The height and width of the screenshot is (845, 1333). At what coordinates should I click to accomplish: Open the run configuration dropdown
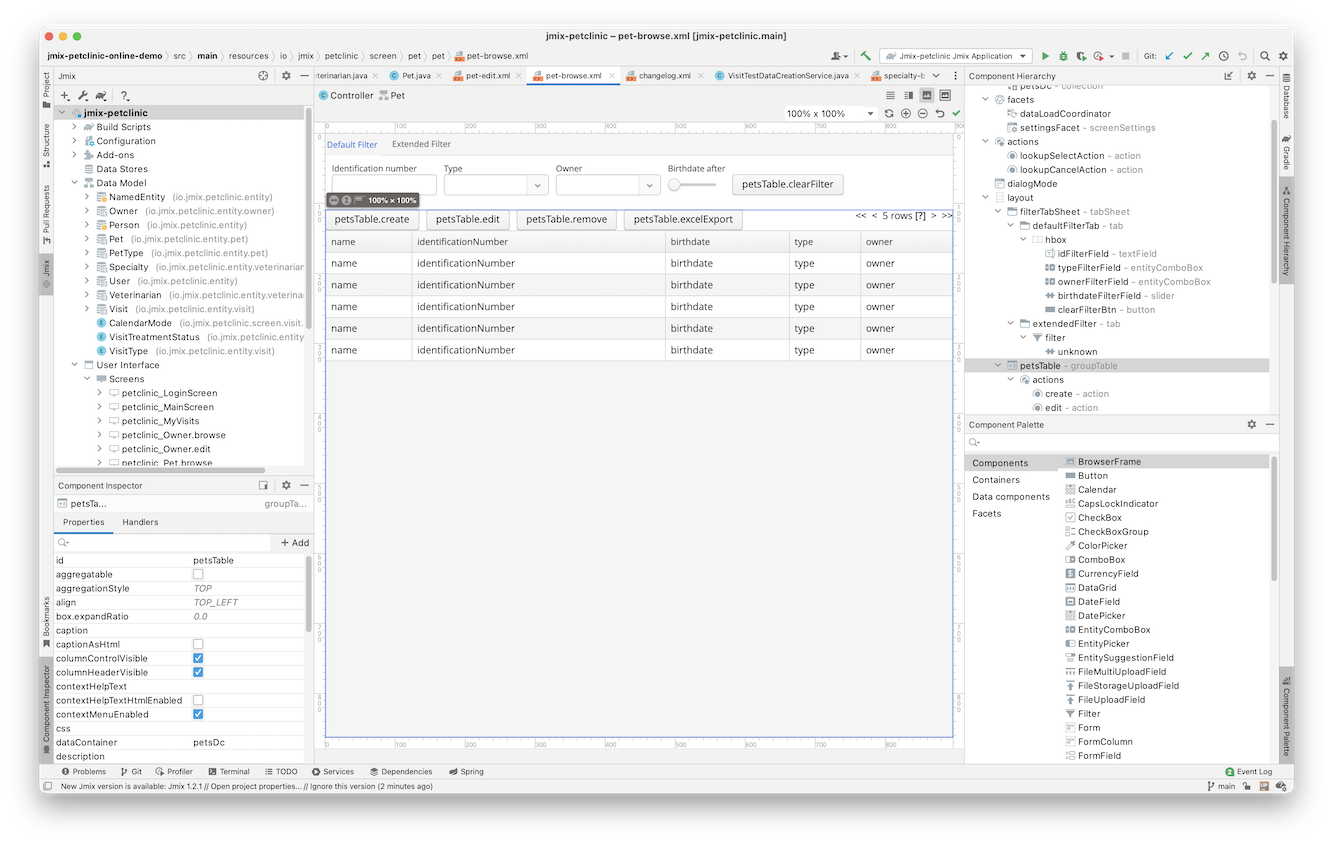(x=1024, y=57)
